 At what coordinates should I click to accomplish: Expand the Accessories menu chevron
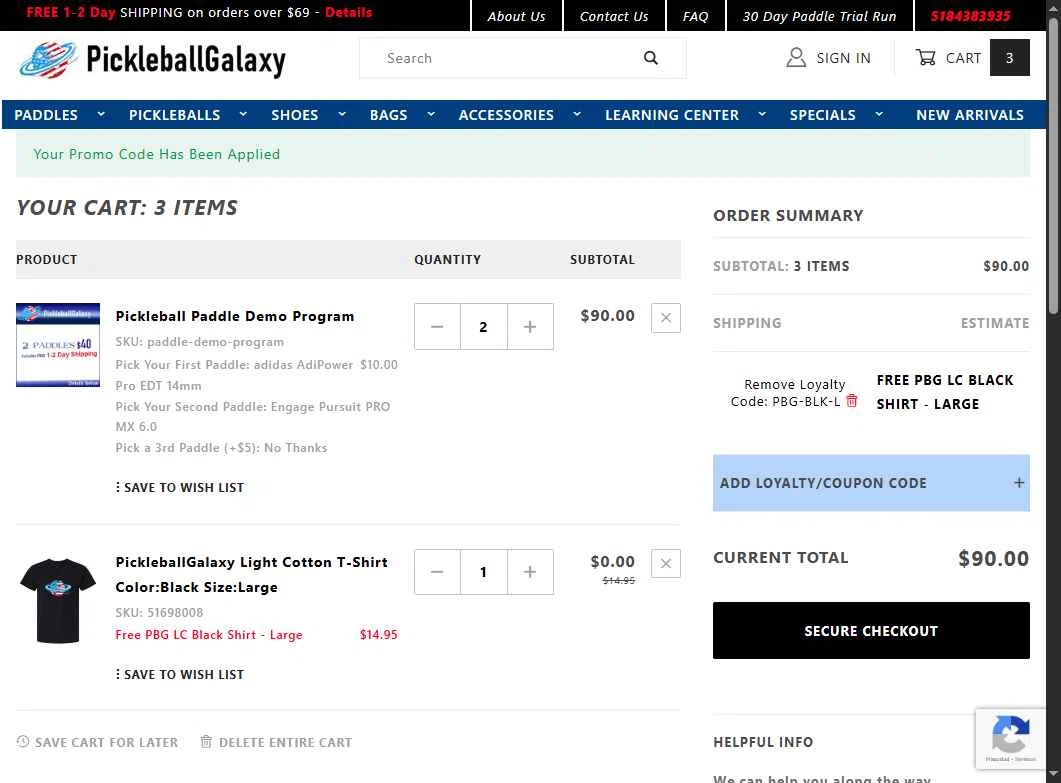point(577,114)
